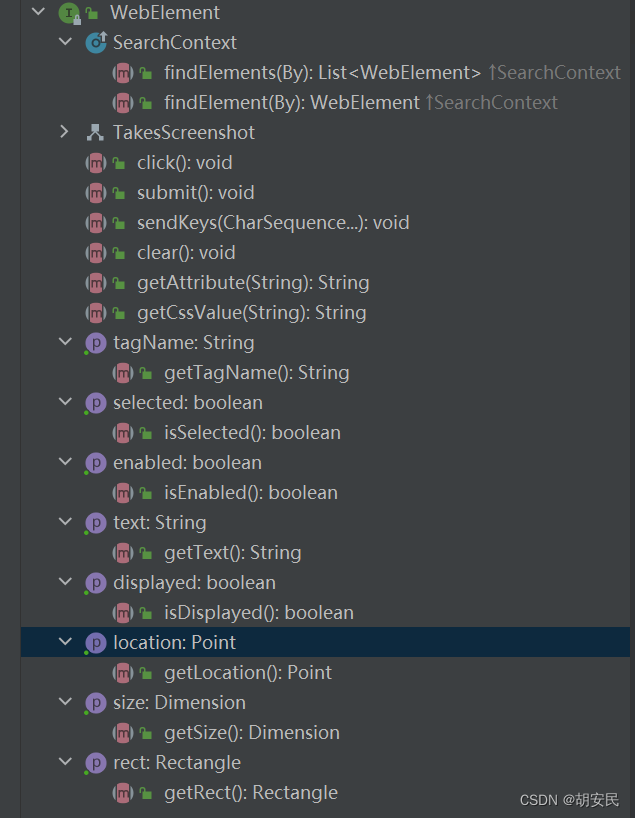
Task: Select findElements(By) method entry
Action: 322,72
